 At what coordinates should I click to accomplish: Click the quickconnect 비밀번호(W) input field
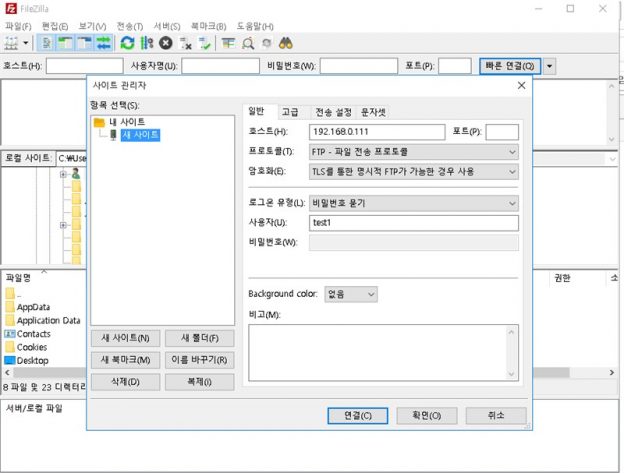(x=359, y=66)
